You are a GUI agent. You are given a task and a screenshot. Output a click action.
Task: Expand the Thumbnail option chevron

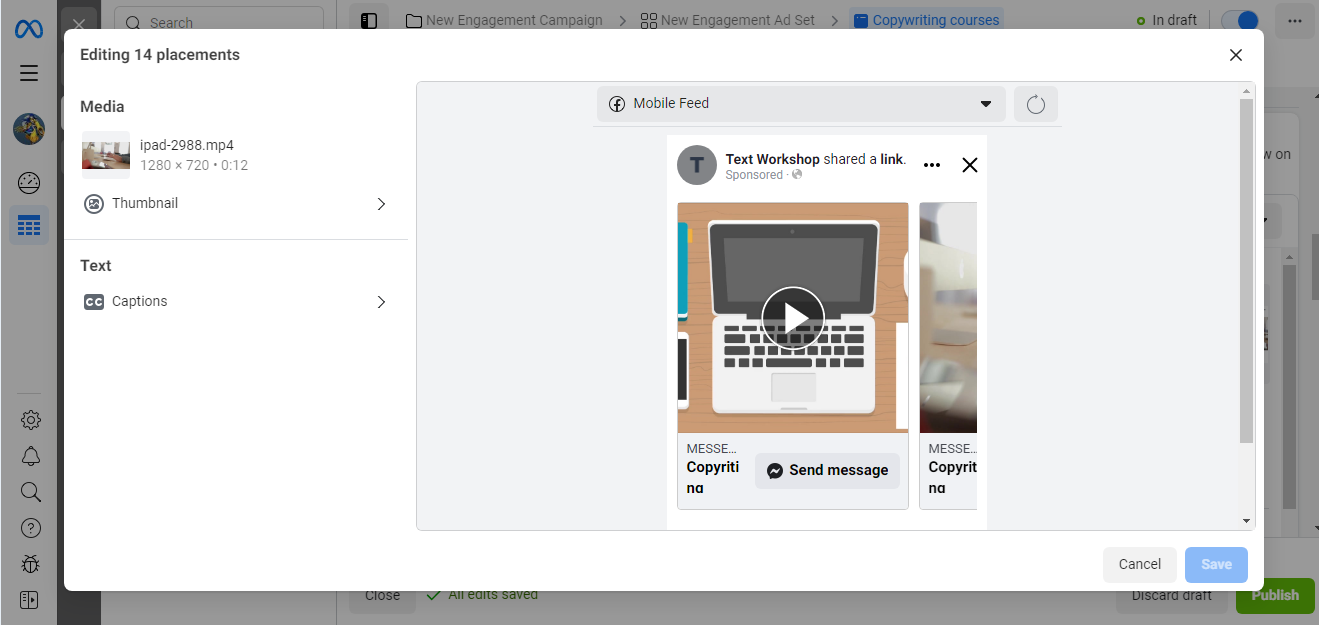pos(381,204)
